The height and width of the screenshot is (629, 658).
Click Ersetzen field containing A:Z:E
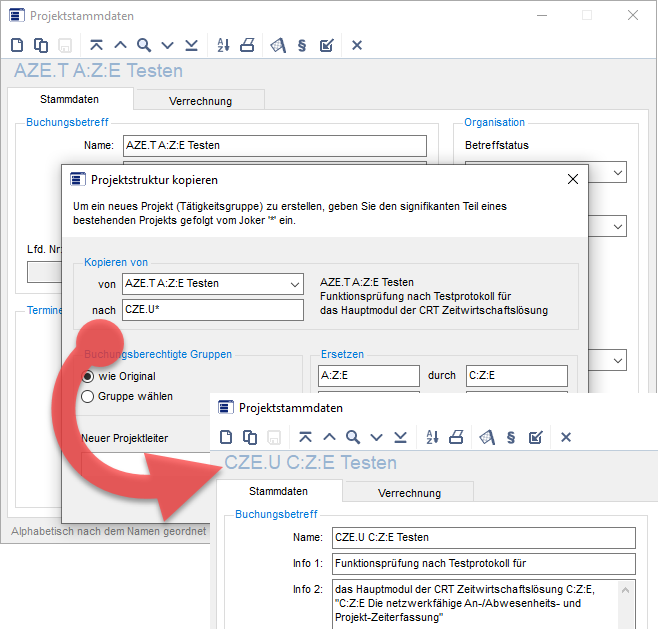[x=369, y=376]
